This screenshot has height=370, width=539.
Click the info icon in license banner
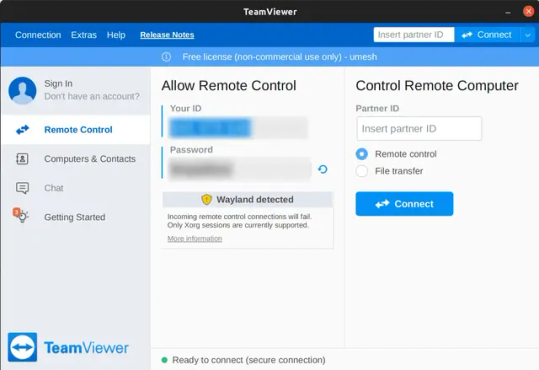click(x=166, y=57)
